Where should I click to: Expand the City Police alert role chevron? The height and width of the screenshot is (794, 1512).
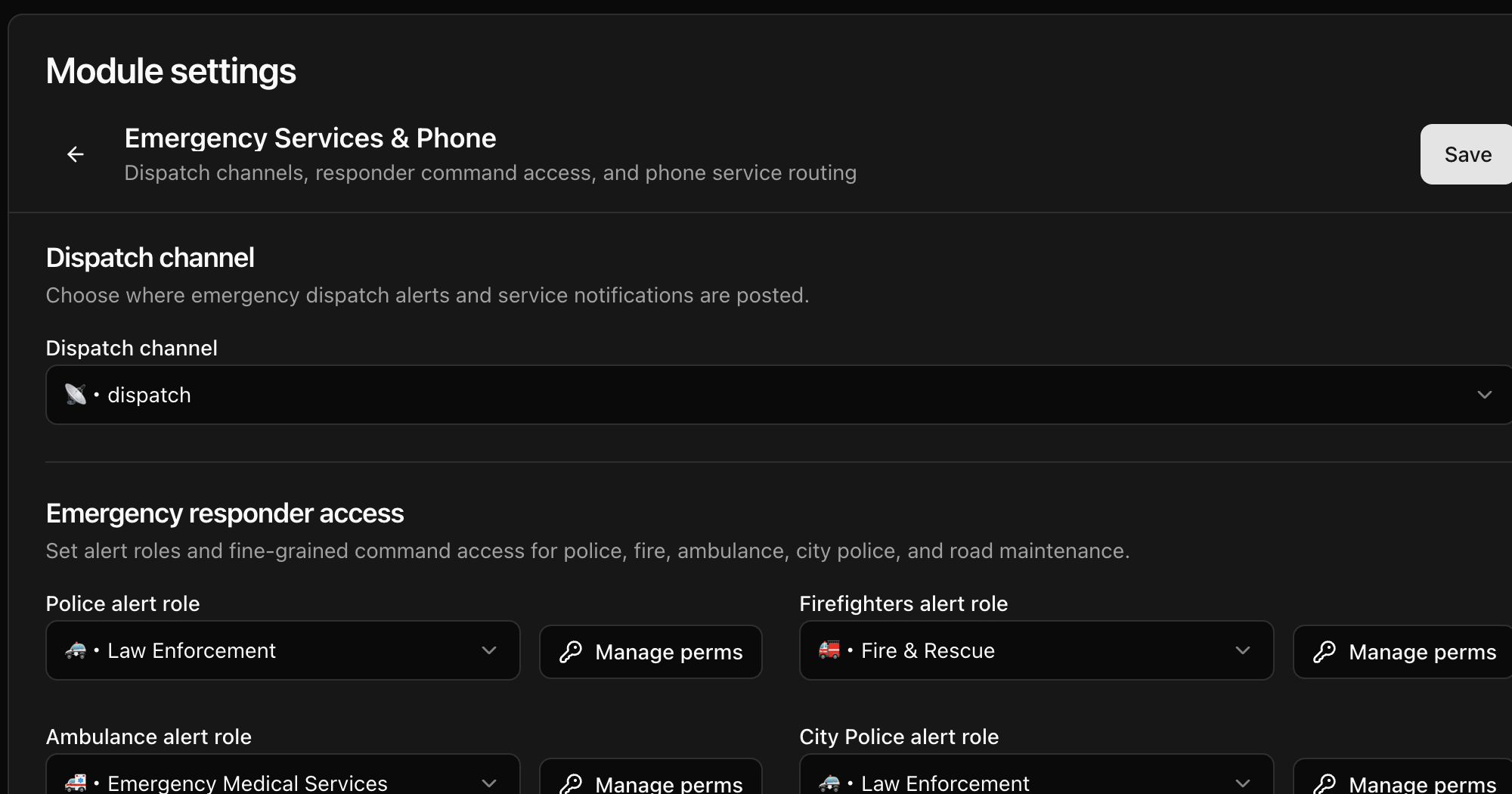pos(1243,783)
